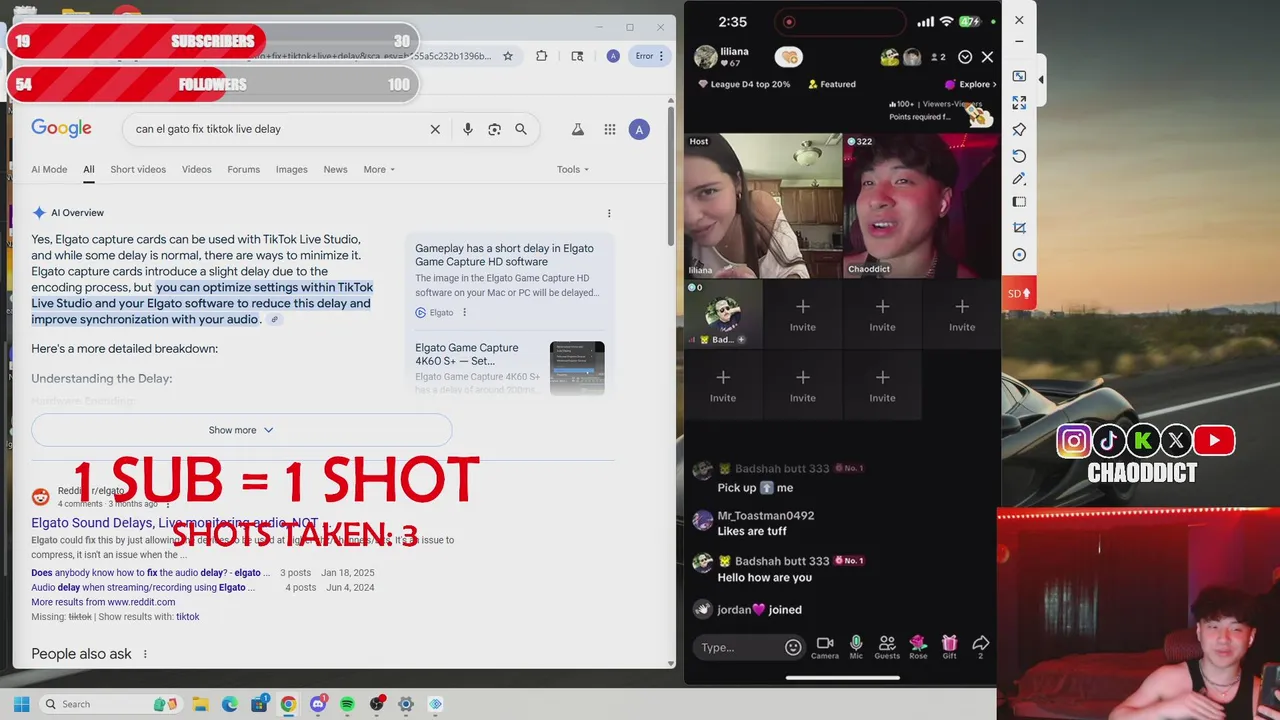The image size is (1280, 720).
Task: Take a screenshot with the crop icon
Action: (x=1019, y=228)
